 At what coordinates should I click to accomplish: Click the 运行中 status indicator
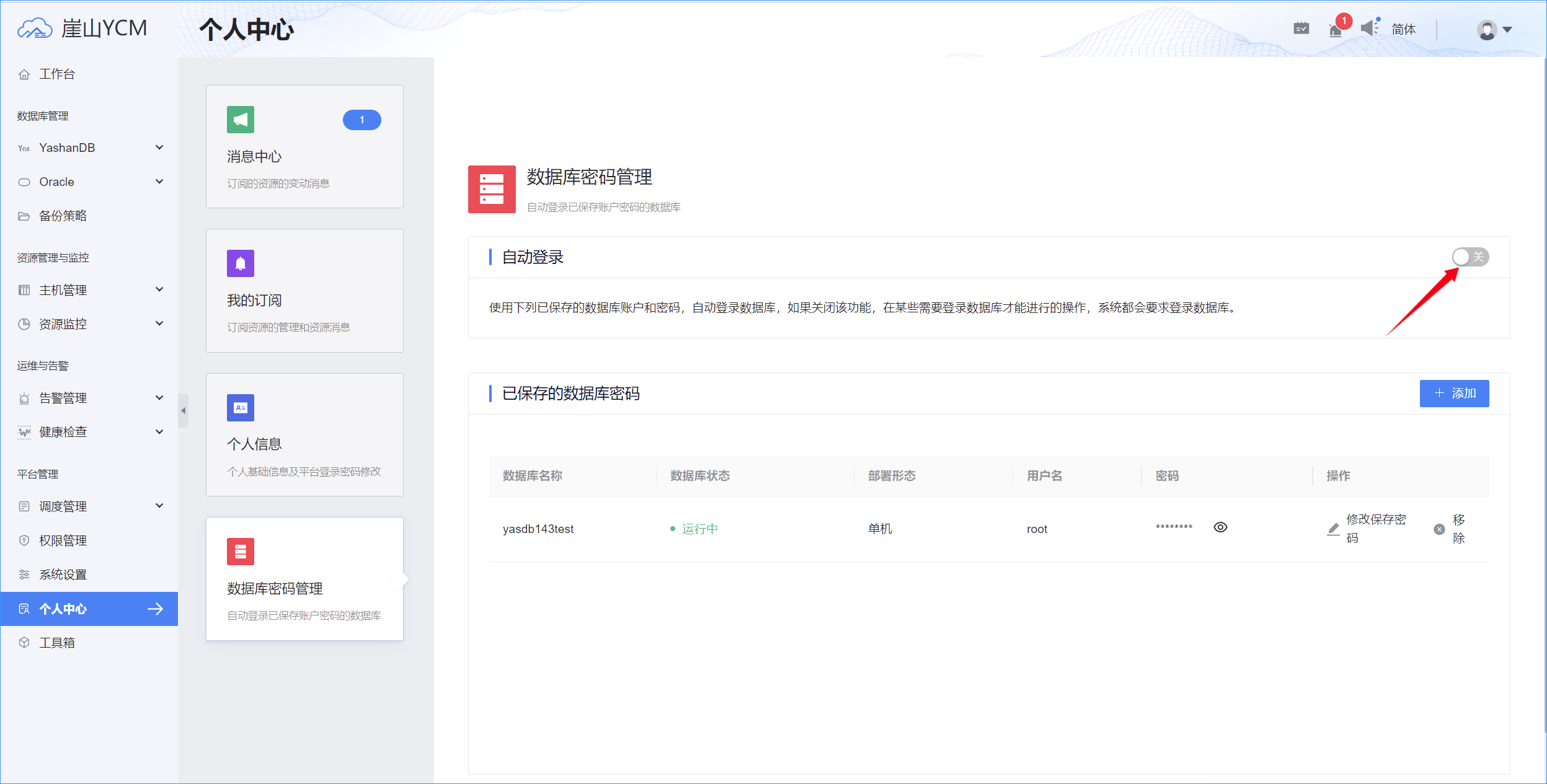click(699, 529)
